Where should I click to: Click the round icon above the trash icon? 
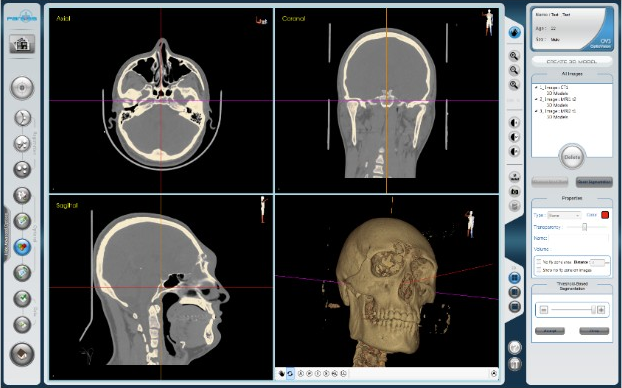point(514,348)
